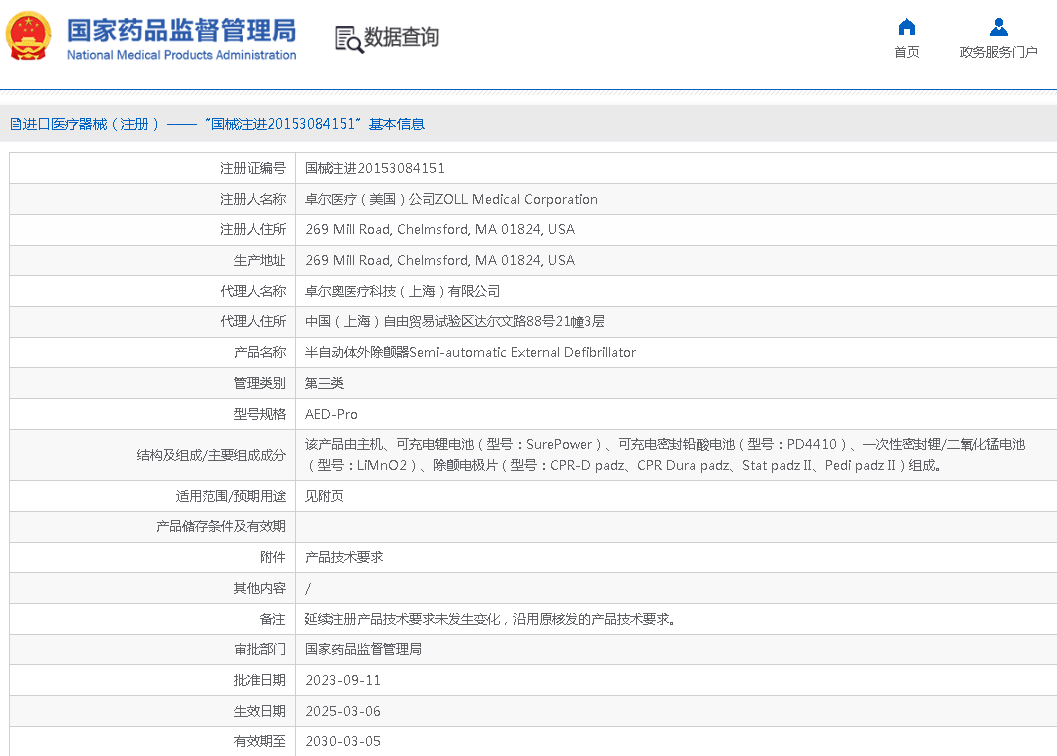Select registration number value 国械注进20153084151
1057x756 pixels.
(375, 168)
